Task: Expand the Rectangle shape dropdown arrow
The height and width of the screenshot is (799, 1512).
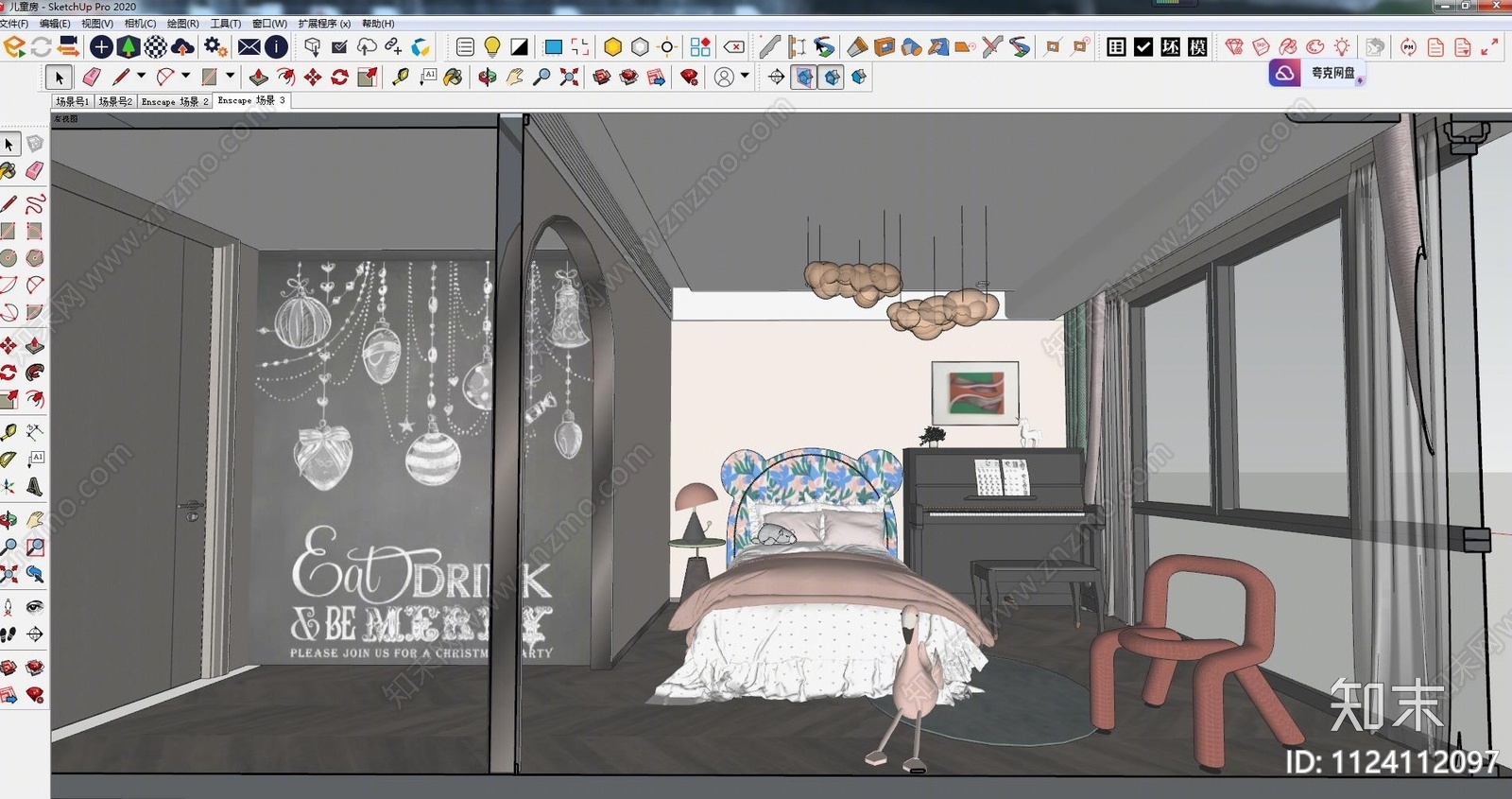Action: coord(231,76)
